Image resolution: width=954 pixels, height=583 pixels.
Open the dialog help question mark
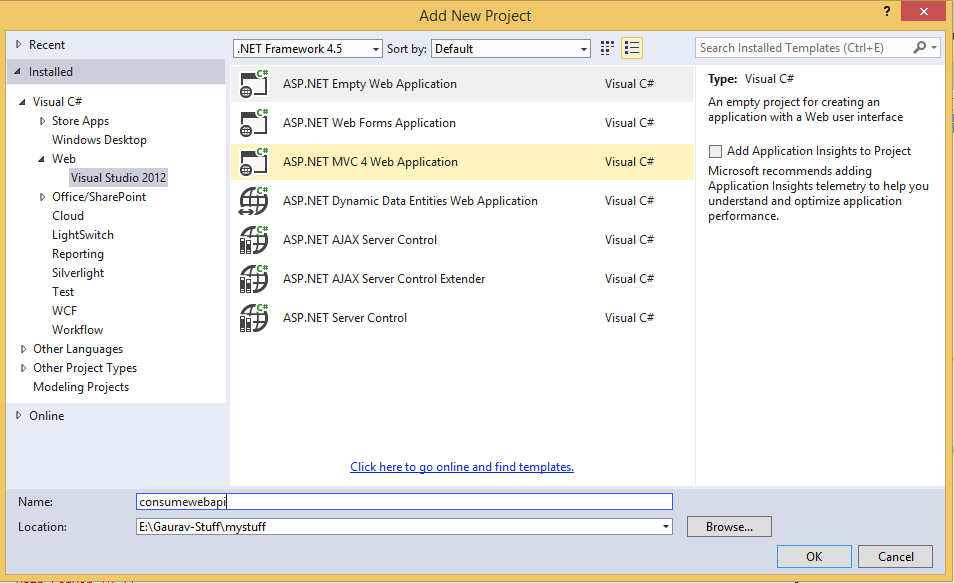click(887, 12)
